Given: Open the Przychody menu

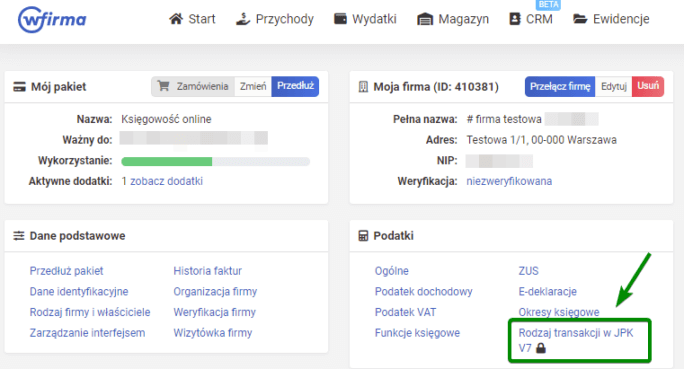Looking at the screenshot, I should pos(275,19).
